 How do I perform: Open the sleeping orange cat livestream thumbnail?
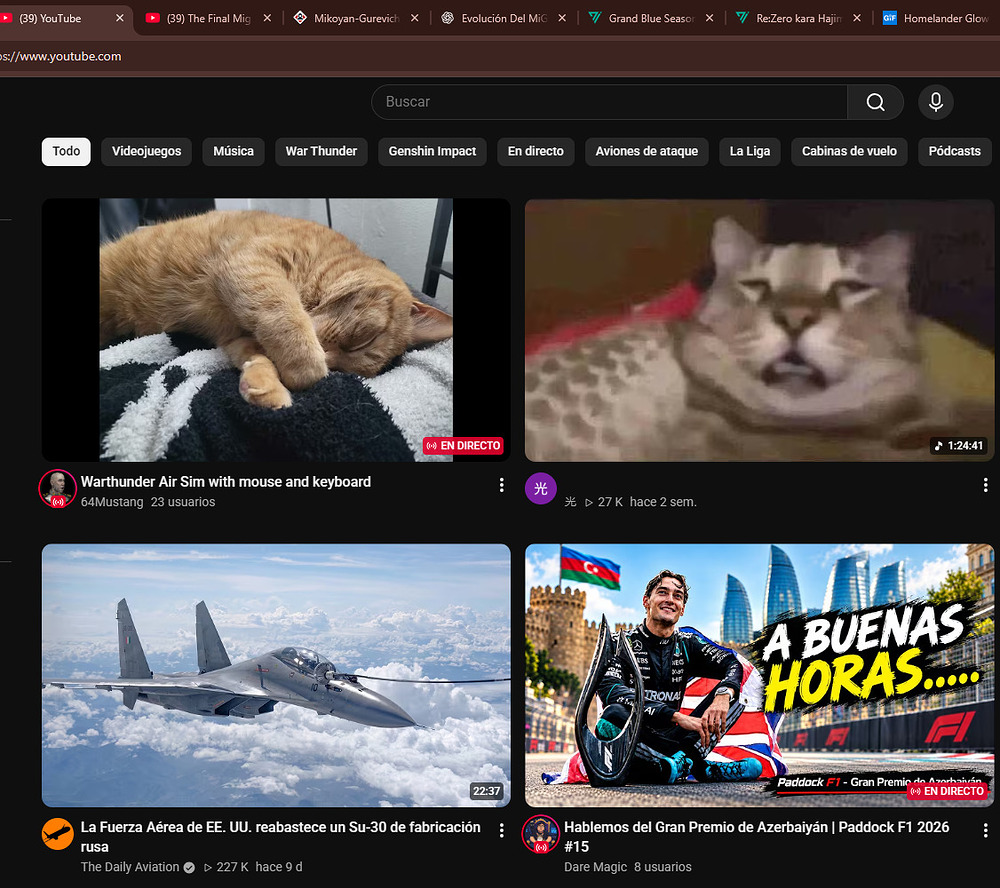pyautogui.click(x=276, y=330)
